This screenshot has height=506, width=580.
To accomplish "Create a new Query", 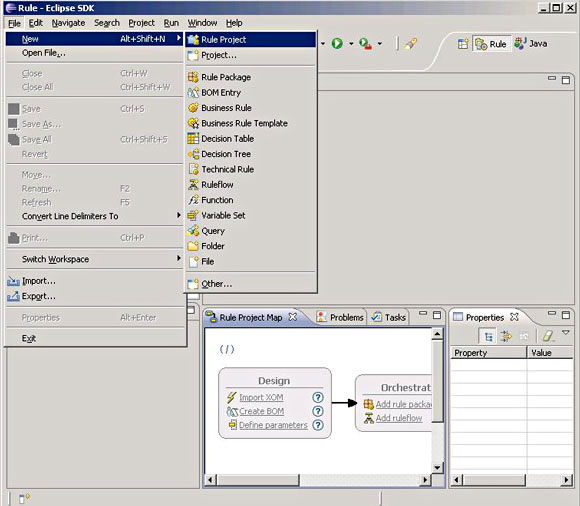I will (x=251, y=231).
